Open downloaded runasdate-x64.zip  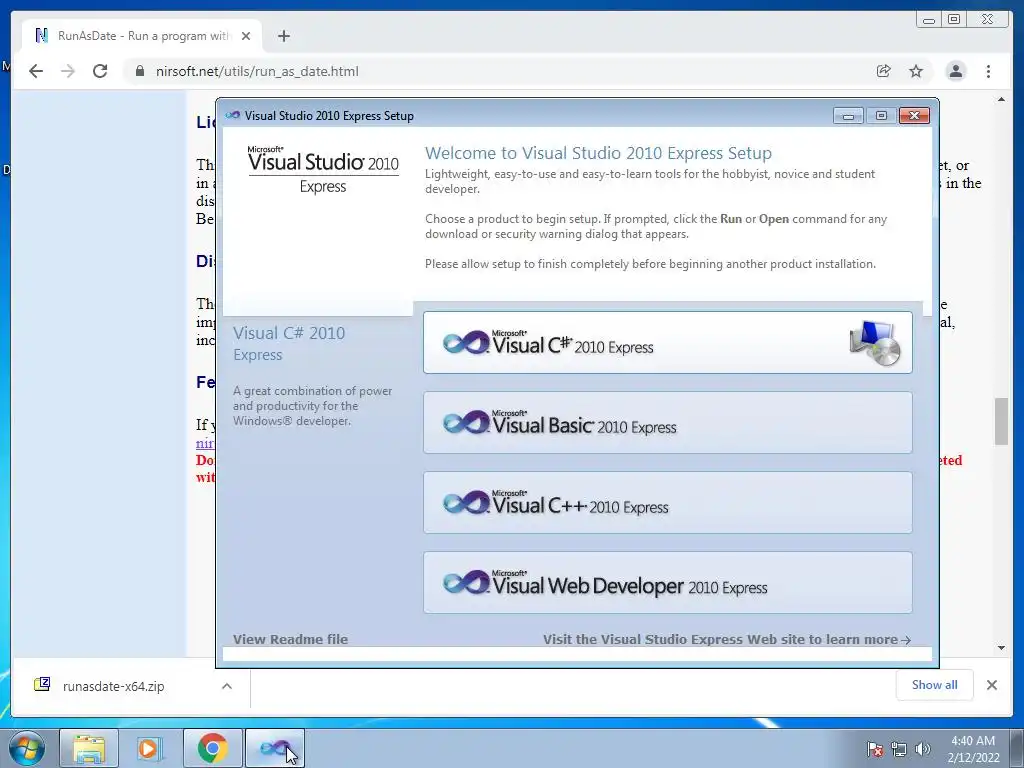click(114, 686)
